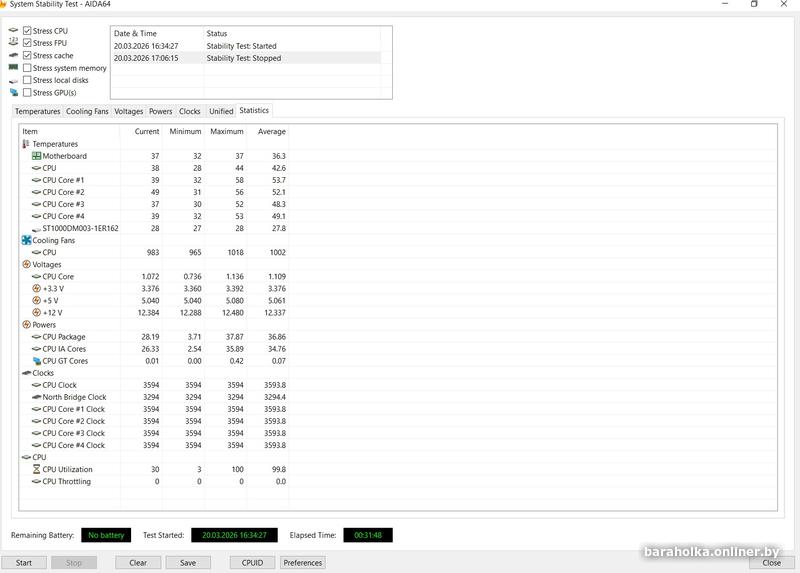The height and width of the screenshot is (573, 800).
Task: Click the North Bridge Clock icon
Action: pyautogui.click(x=36, y=397)
